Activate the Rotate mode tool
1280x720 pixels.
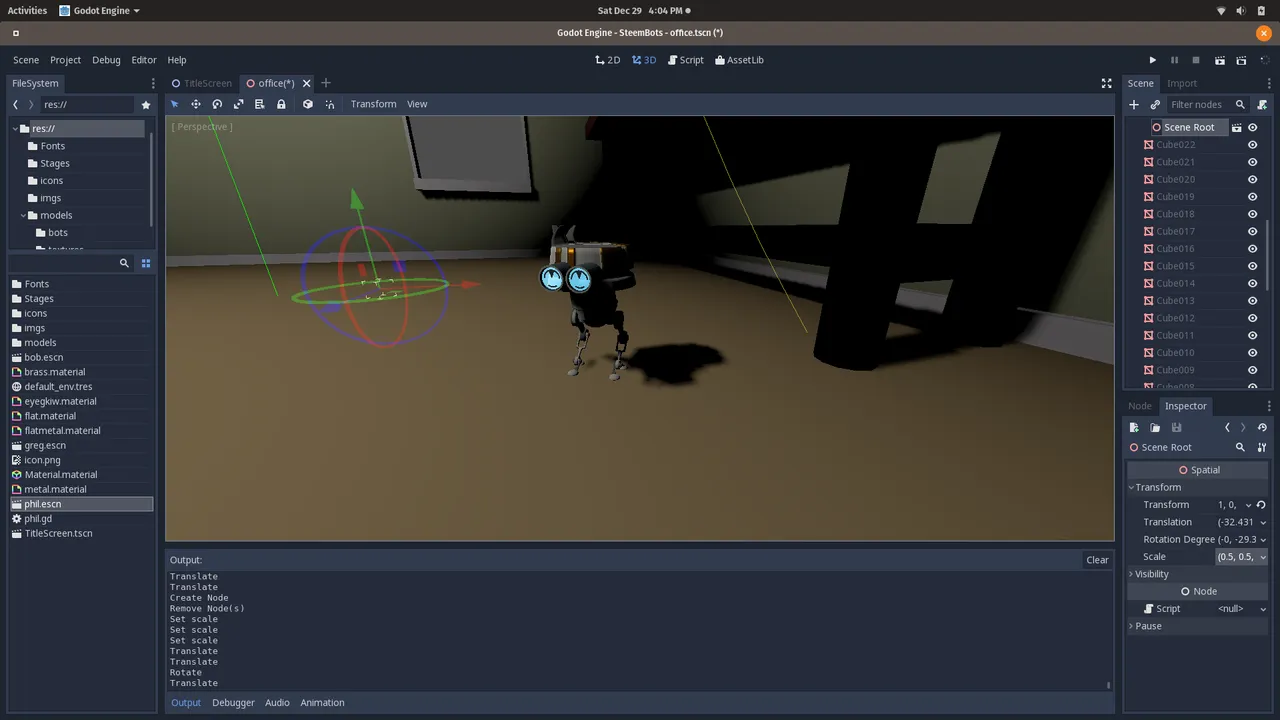pyautogui.click(x=217, y=104)
